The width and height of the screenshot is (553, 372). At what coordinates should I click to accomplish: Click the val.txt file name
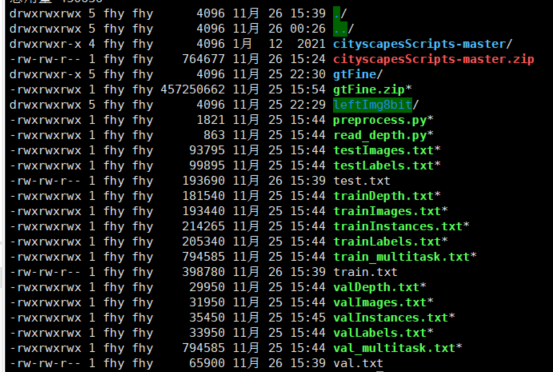tap(358, 363)
